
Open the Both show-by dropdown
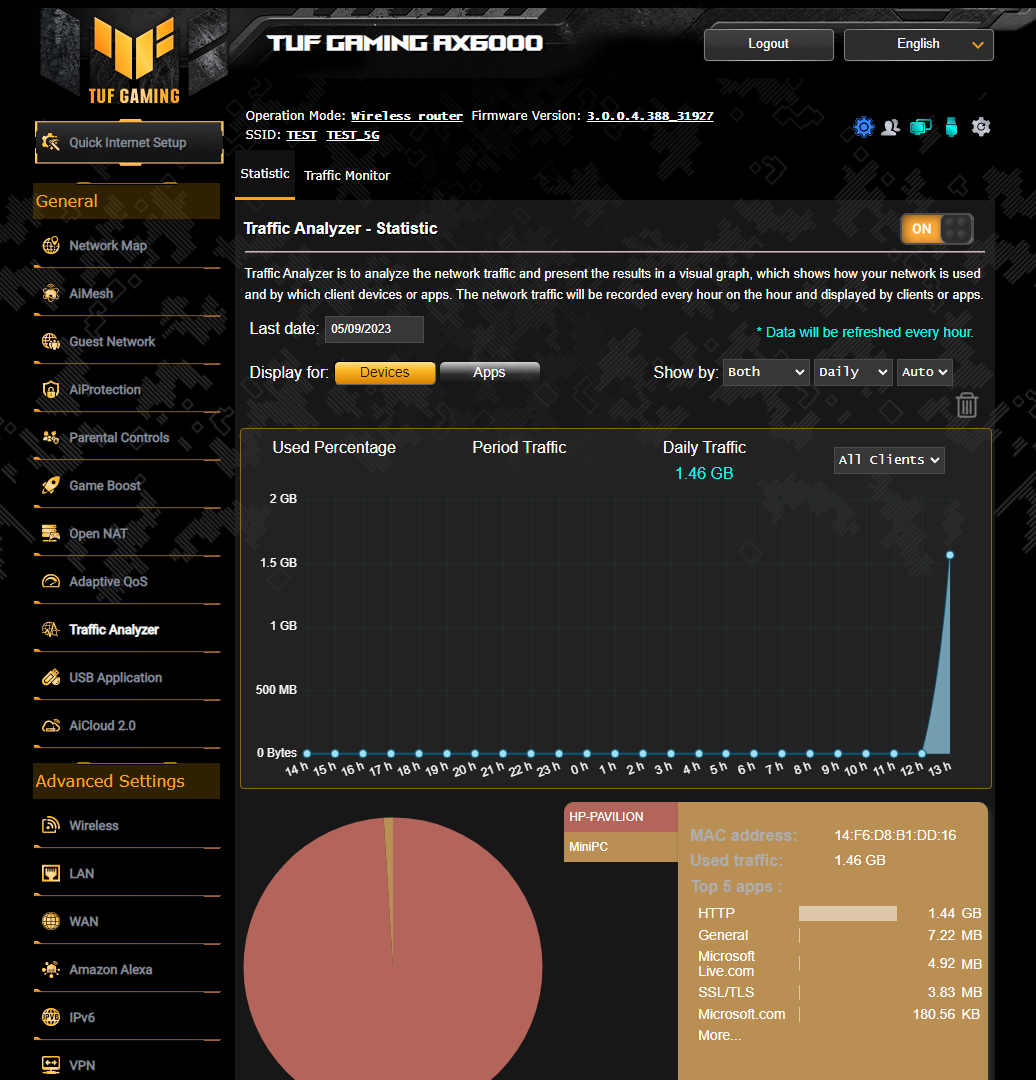coord(766,372)
